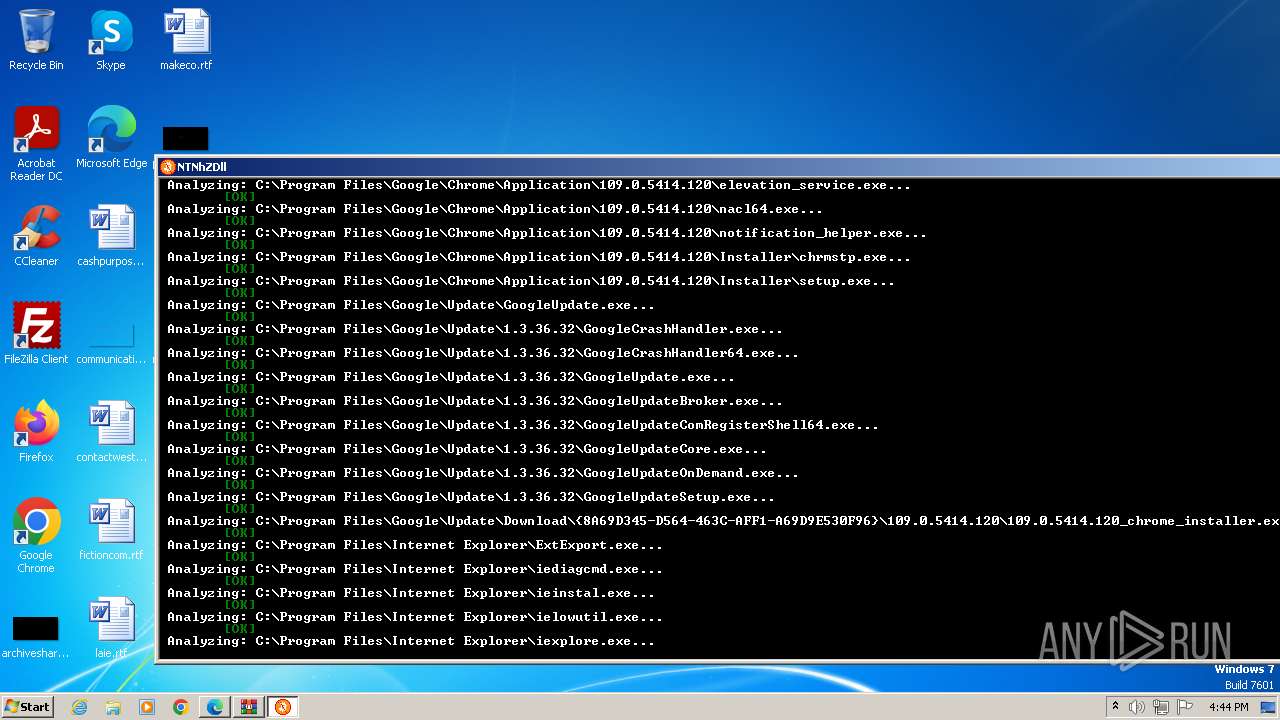This screenshot has width=1280, height=720.
Task: Click the notification_helper.exe line
Action: pyautogui.click(x=547, y=233)
